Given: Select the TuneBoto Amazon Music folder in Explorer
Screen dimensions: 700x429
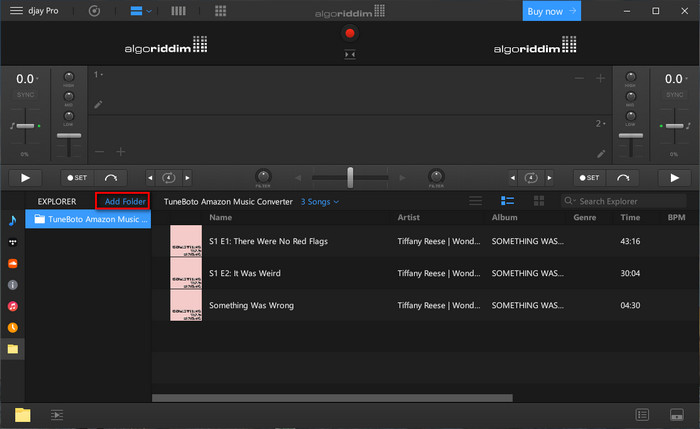Looking at the screenshot, I should click(88, 219).
